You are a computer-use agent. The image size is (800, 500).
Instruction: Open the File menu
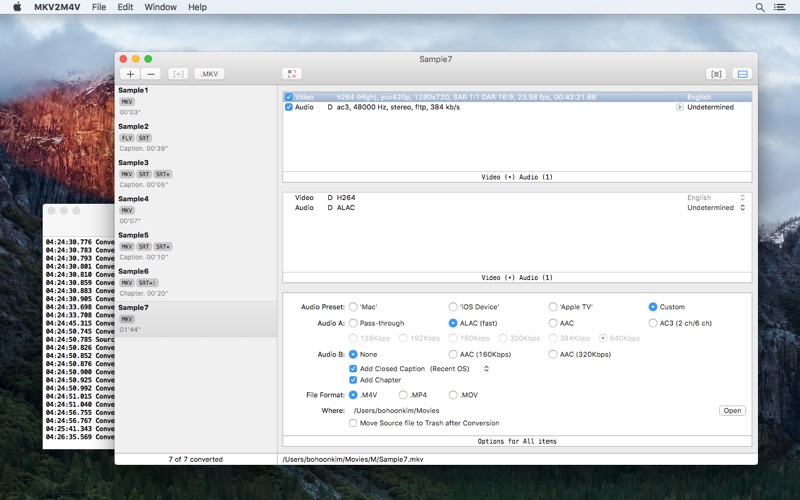coord(99,7)
